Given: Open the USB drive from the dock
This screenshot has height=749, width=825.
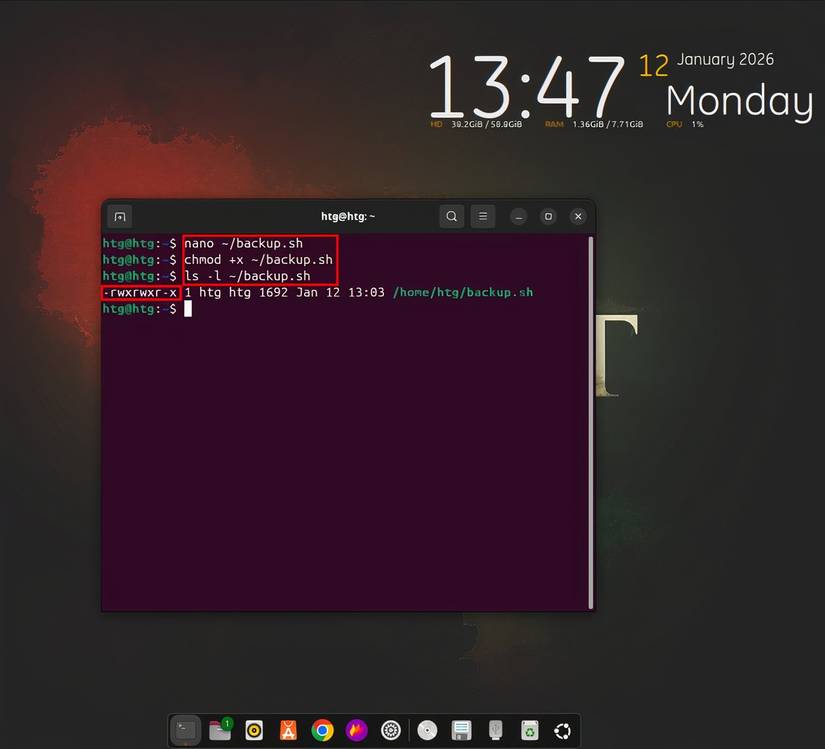Looking at the screenshot, I should click(x=494, y=730).
